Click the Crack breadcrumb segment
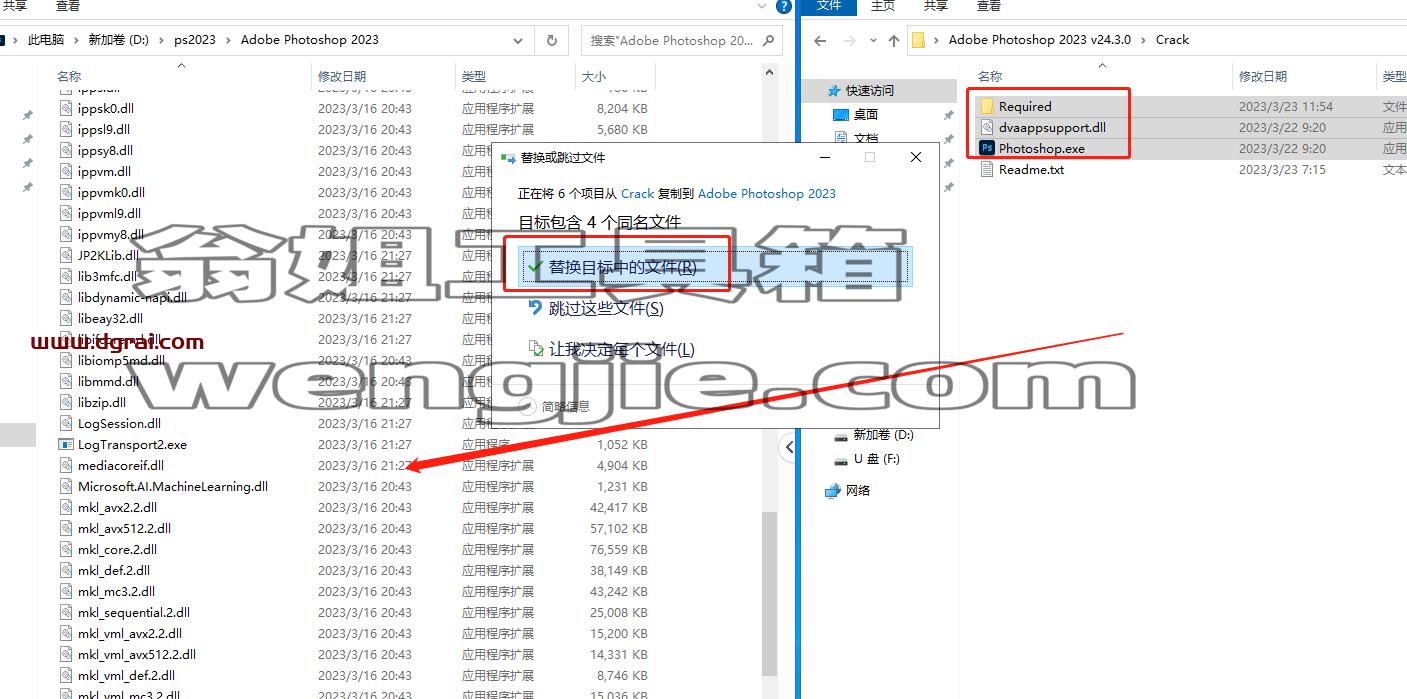 (x=1172, y=40)
